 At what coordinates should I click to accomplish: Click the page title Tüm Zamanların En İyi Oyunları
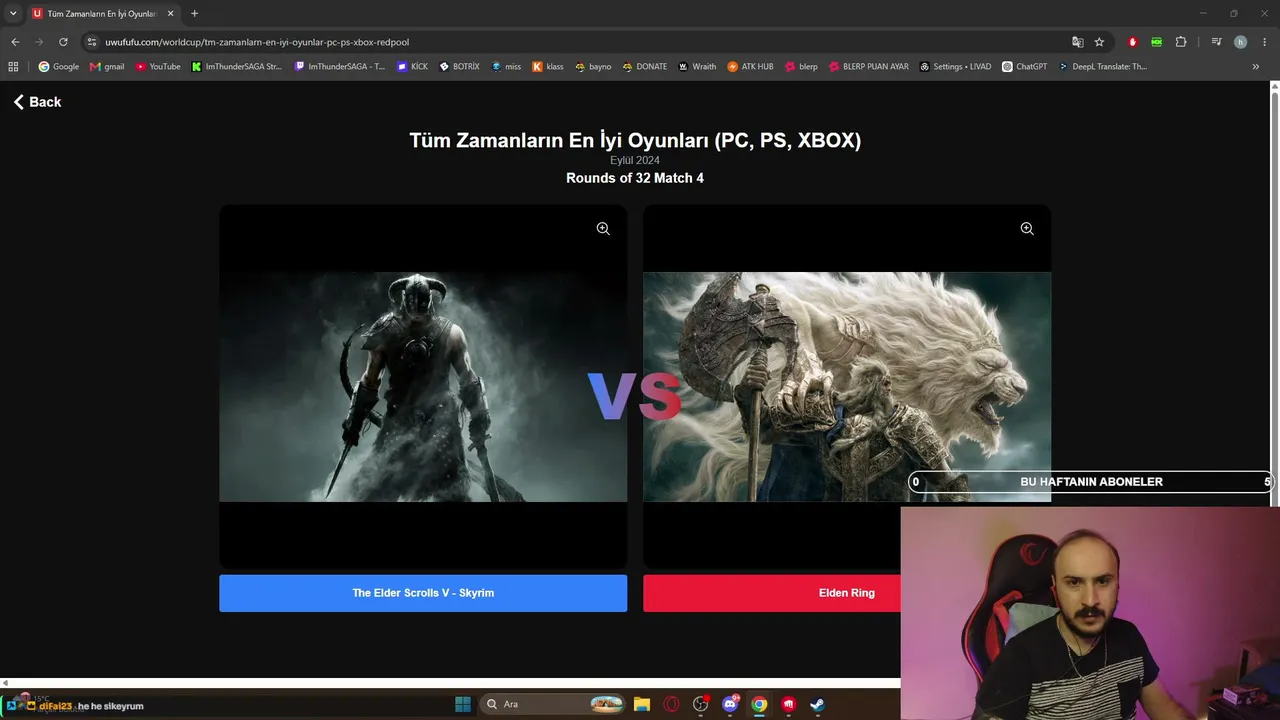coord(635,140)
